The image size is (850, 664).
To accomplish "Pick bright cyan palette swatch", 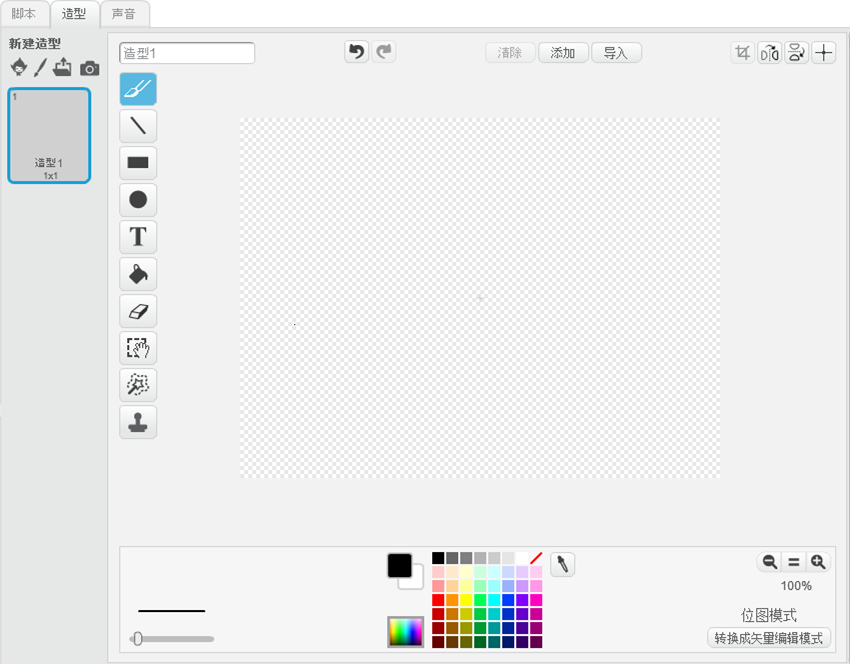I will pyautogui.click(x=494, y=600).
